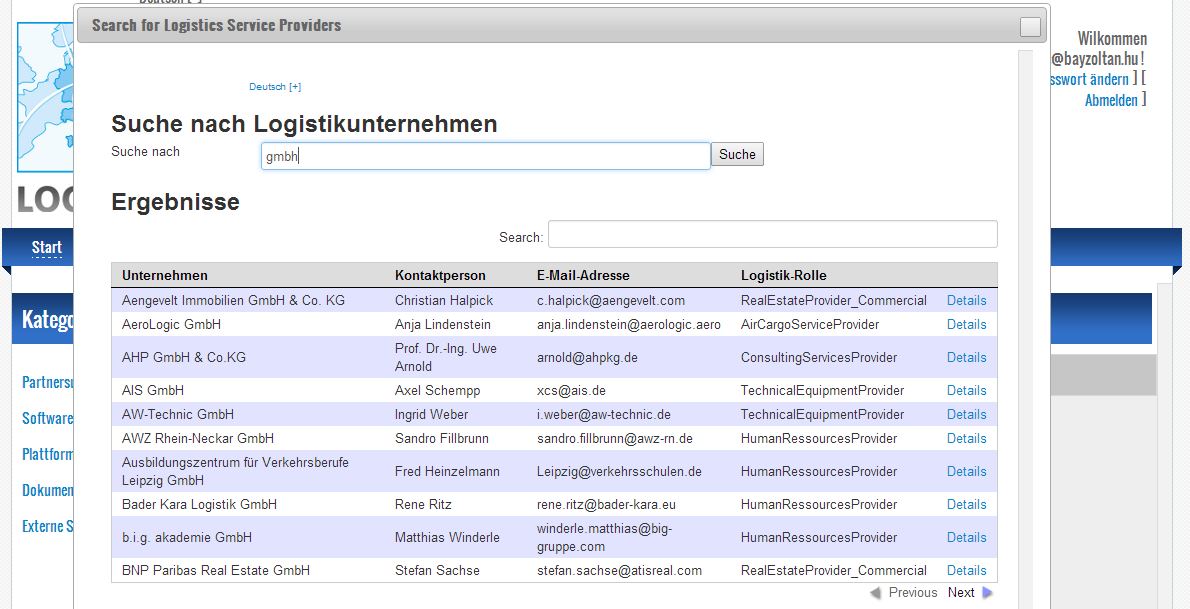Click email 'rene.ritz@bader-kara.eu'
This screenshot has height=609, width=1190.
(606, 504)
